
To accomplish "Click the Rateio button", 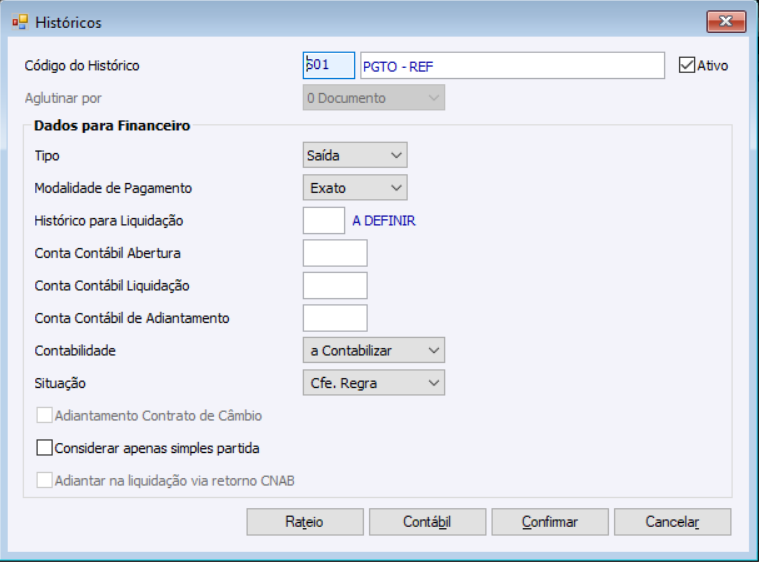I will pyautogui.click(x=305, y=522).
